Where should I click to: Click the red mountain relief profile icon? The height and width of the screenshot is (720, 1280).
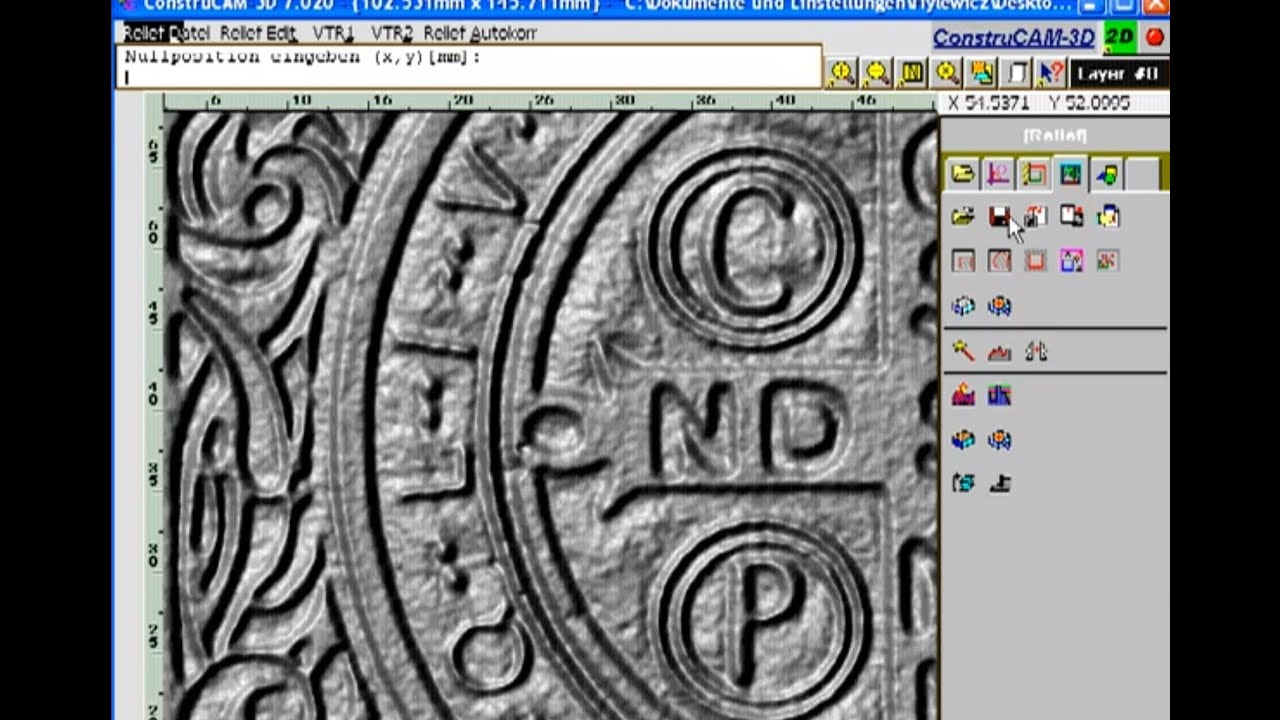pos(999,351)
